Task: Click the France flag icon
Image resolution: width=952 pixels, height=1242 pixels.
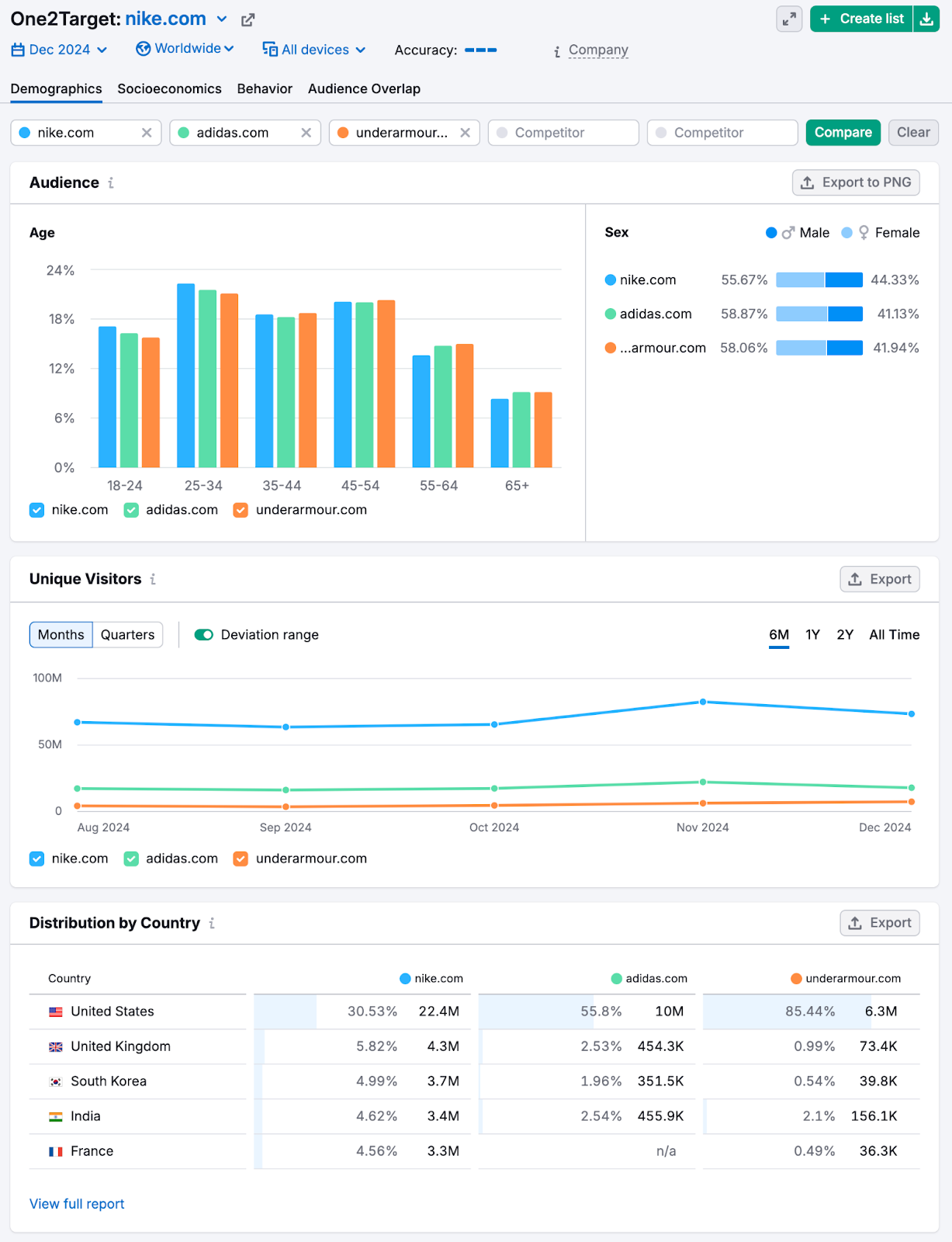Action: (56, 1152)
